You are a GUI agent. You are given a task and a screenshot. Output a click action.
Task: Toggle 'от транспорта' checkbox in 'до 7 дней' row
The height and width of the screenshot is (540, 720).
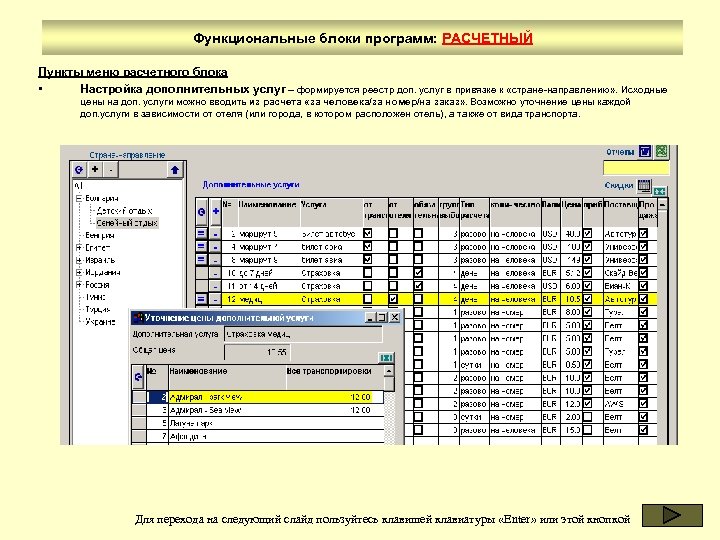pos(367,273)
